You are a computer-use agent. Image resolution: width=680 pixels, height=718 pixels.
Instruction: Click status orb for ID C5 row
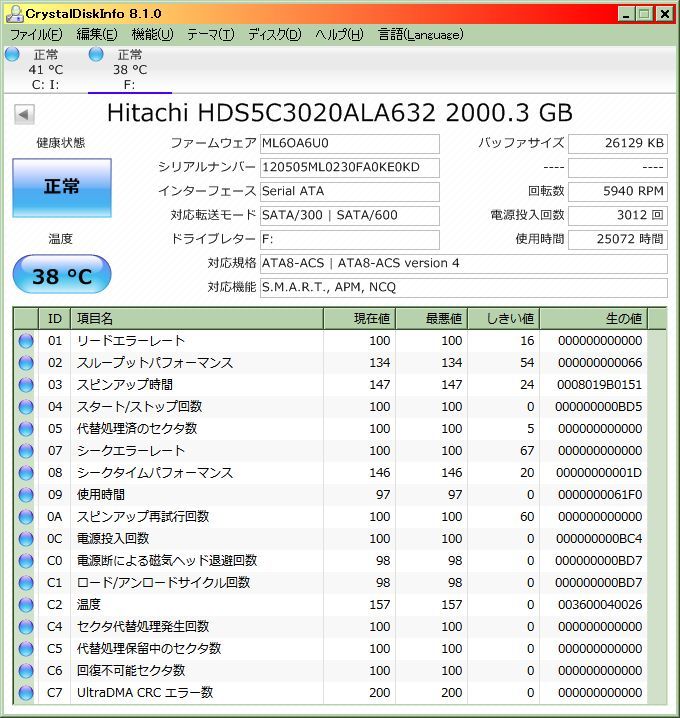tap(26, 648)
